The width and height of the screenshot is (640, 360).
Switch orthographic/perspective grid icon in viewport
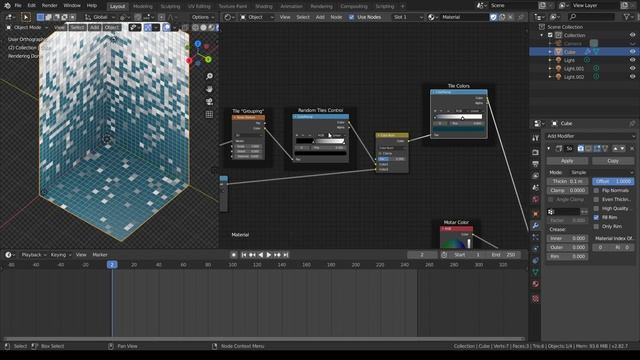point(209,114)
